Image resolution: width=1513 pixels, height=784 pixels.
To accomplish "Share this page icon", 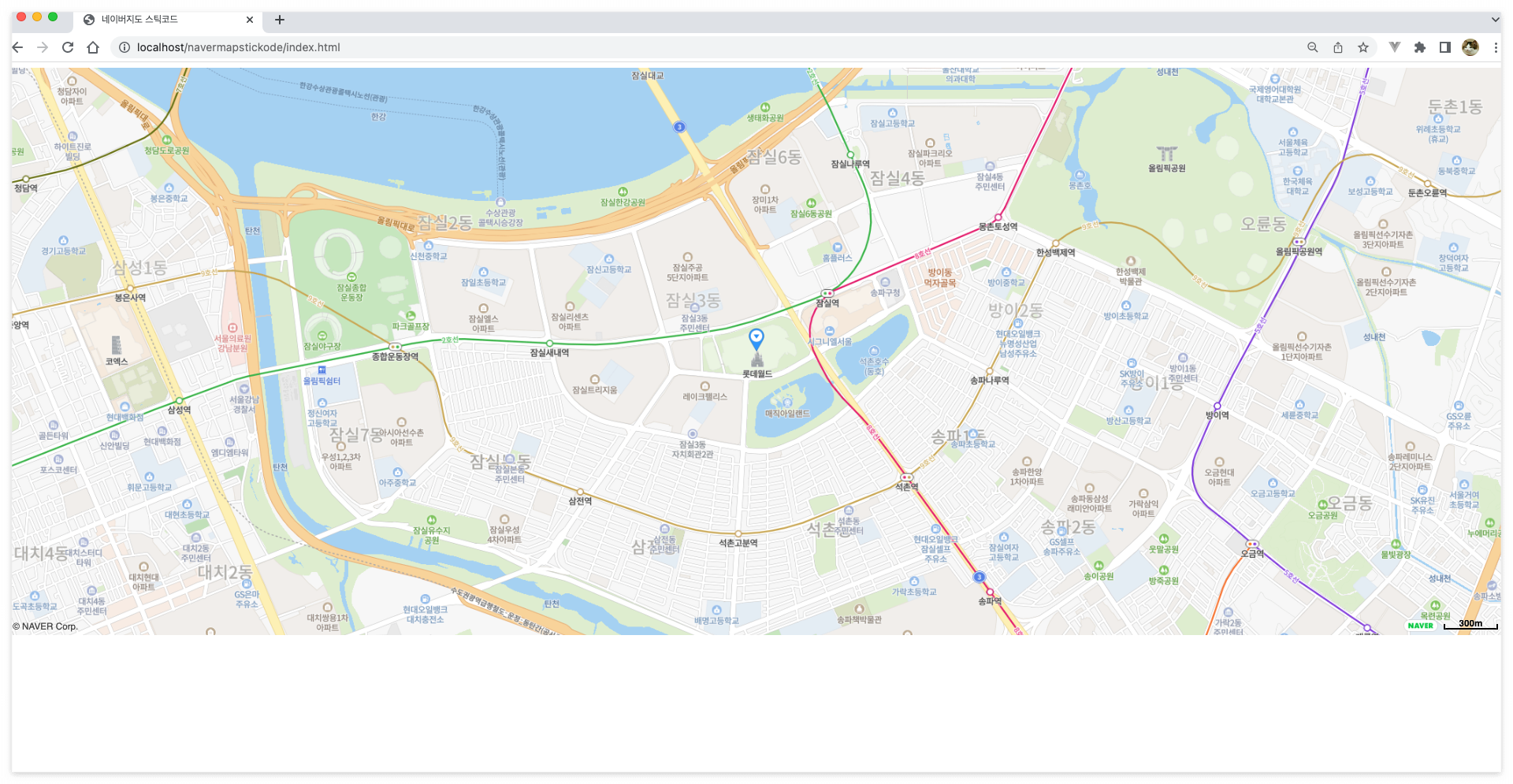I will (1337, 47).
